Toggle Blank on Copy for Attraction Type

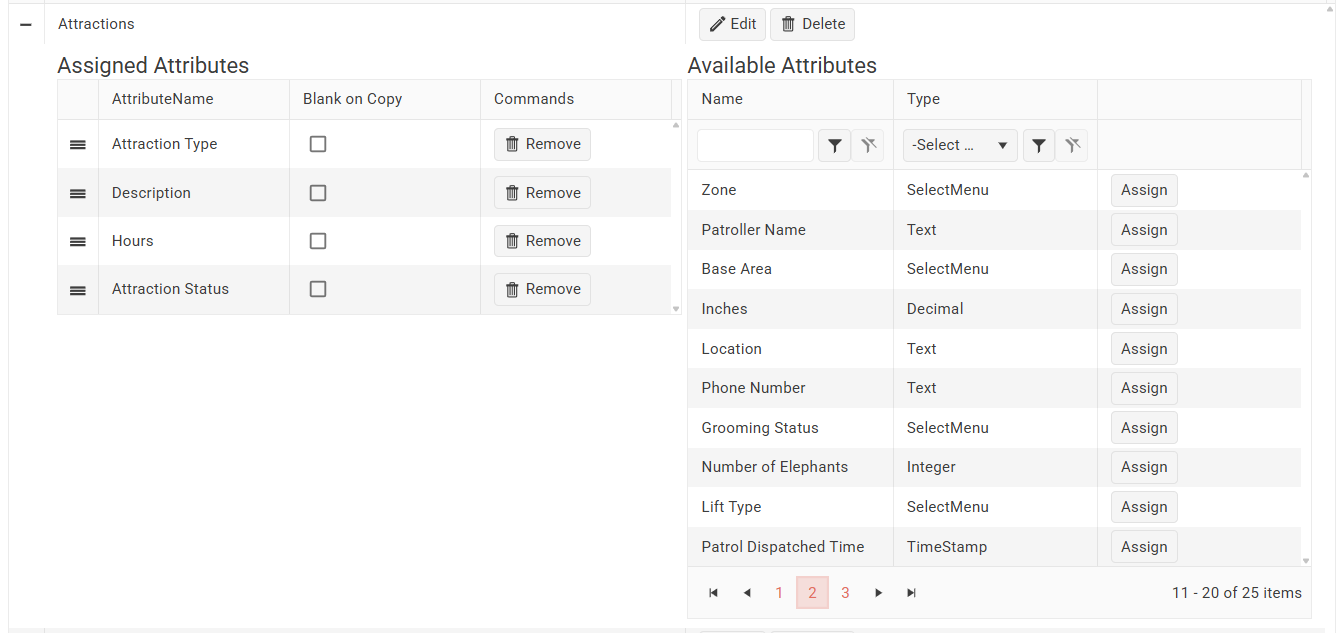click(x=318, y=144)
